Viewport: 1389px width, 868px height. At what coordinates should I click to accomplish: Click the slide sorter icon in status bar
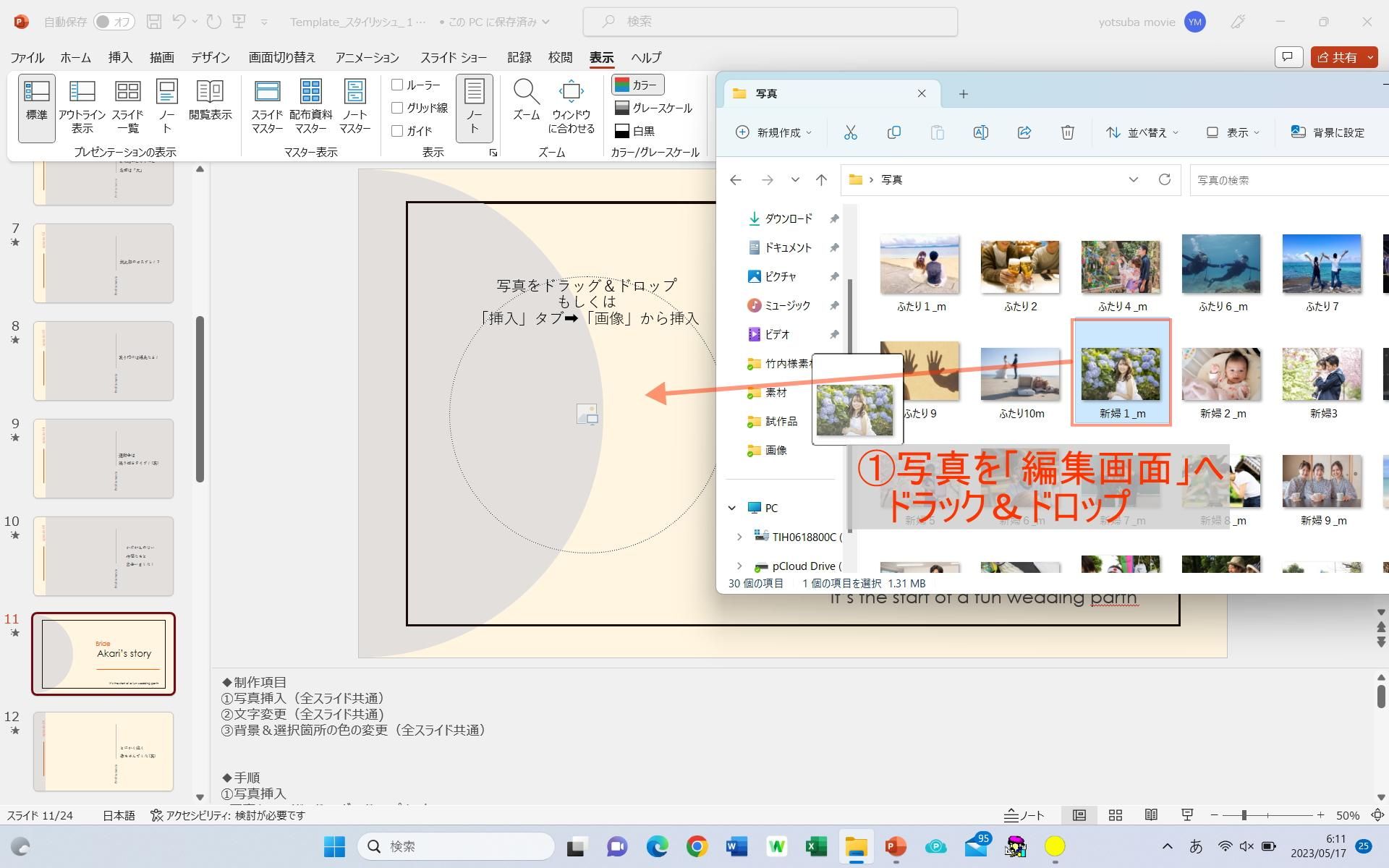point(1116,815)
